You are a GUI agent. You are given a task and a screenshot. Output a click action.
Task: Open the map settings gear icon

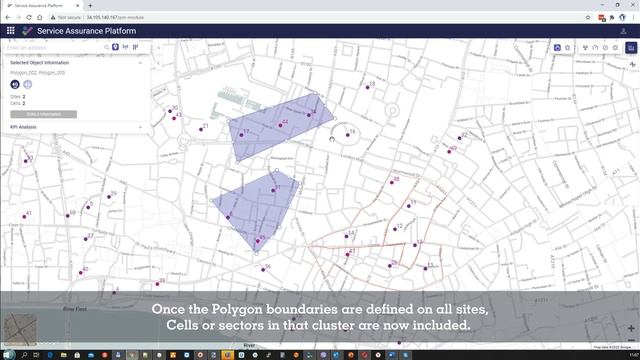point(616,48)
